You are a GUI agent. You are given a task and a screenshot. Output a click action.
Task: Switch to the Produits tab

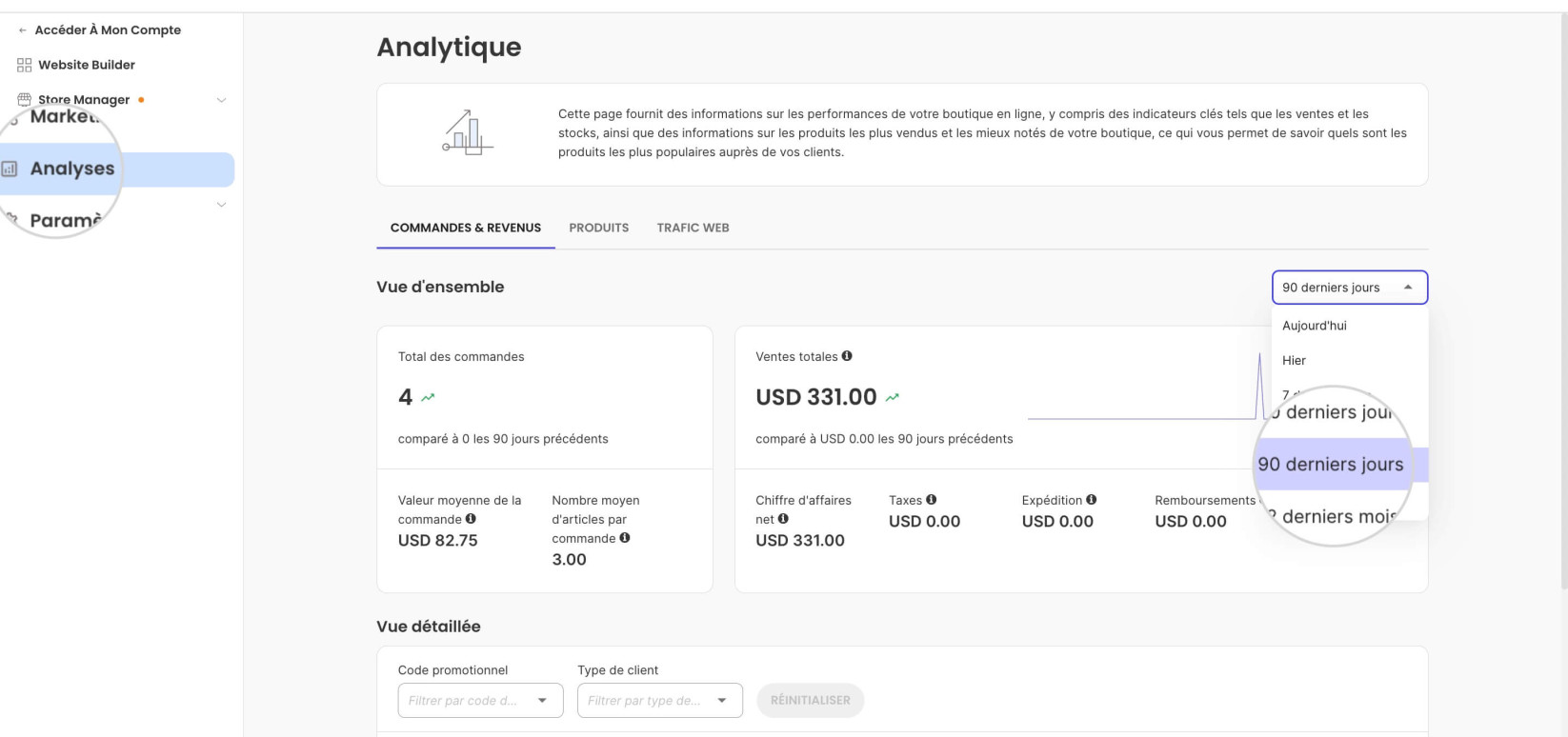click(599, 228)
